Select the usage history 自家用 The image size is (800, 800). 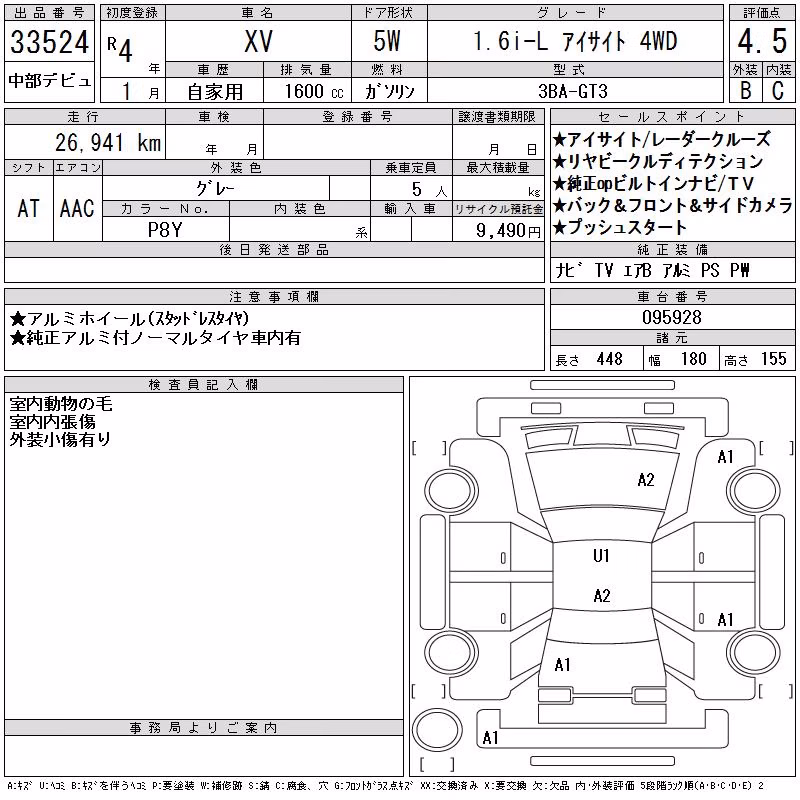[215, 92]
